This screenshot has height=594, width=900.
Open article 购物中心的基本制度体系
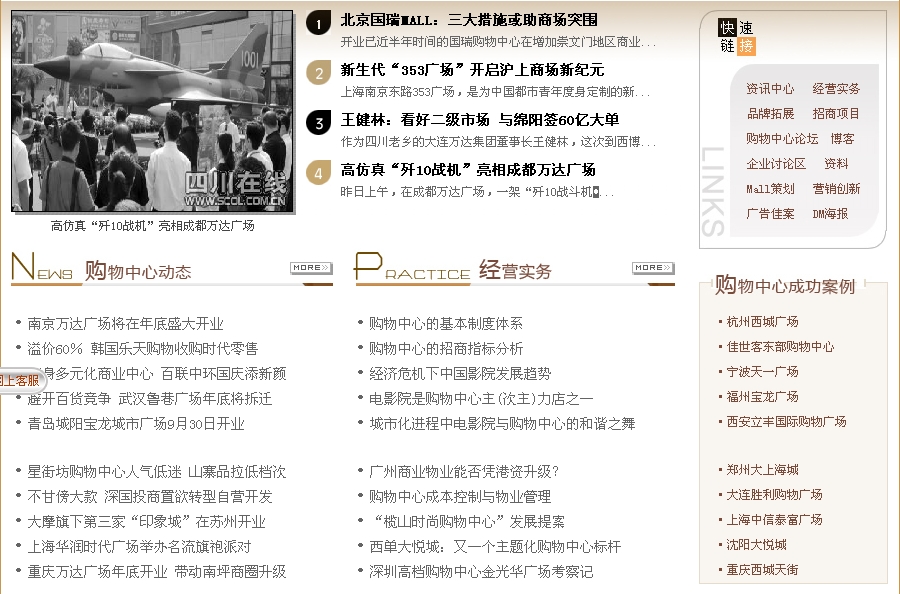click(x=446, y=324)
